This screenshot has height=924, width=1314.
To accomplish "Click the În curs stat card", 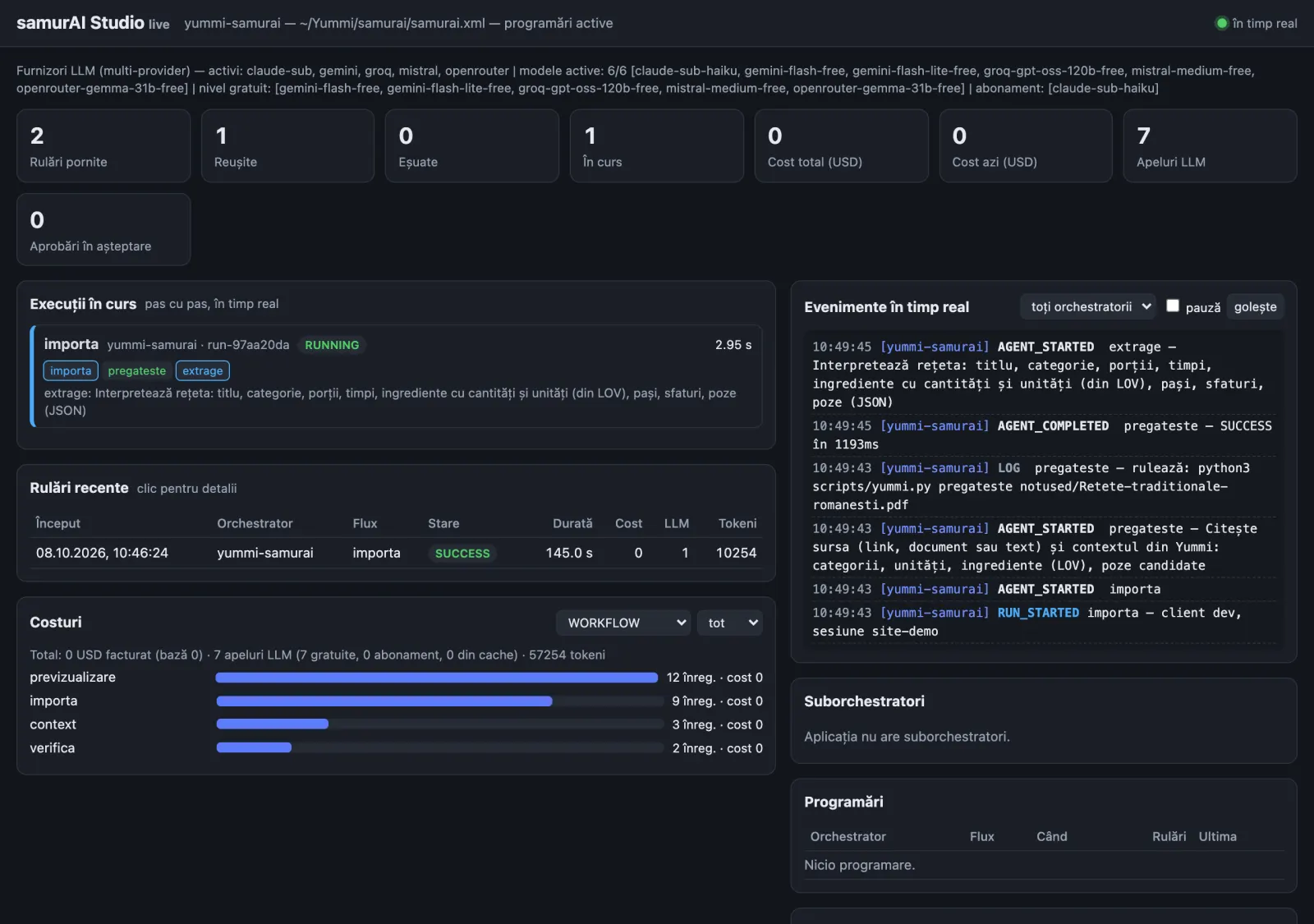I will coord(657,145).
